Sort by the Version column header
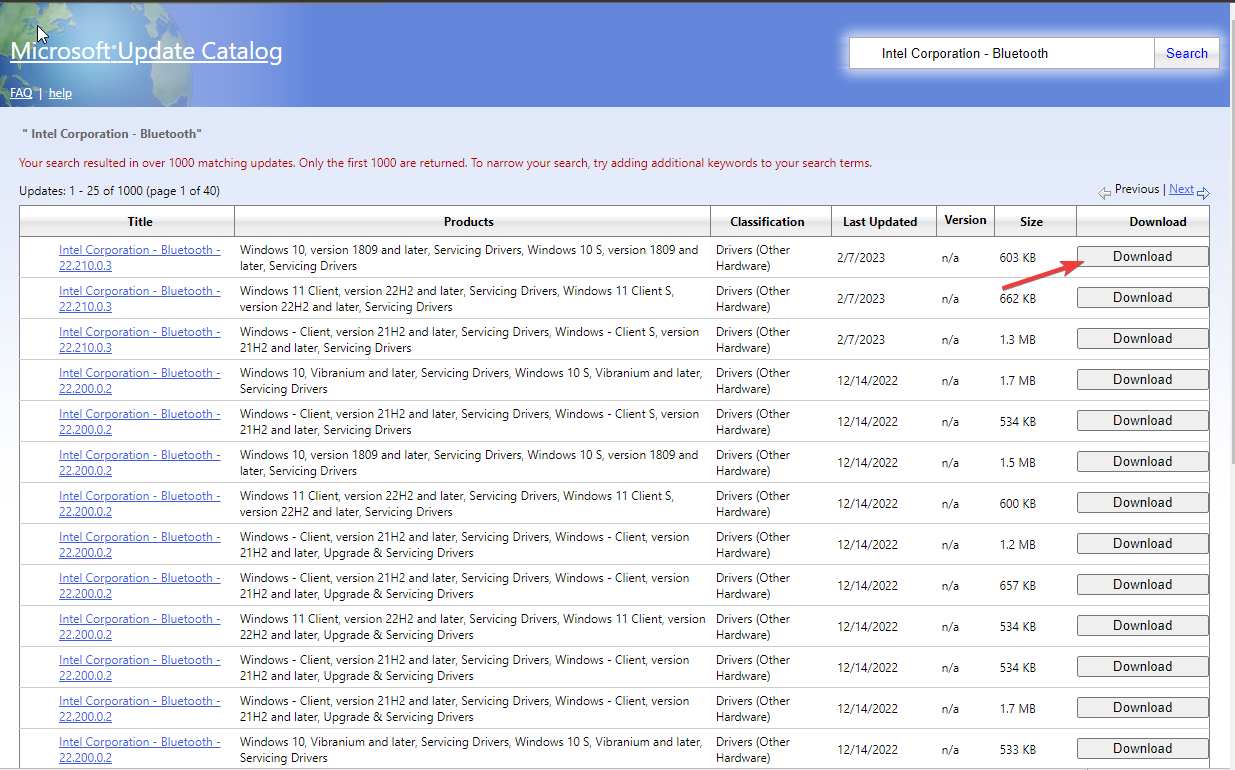 [x=965, y=220]
